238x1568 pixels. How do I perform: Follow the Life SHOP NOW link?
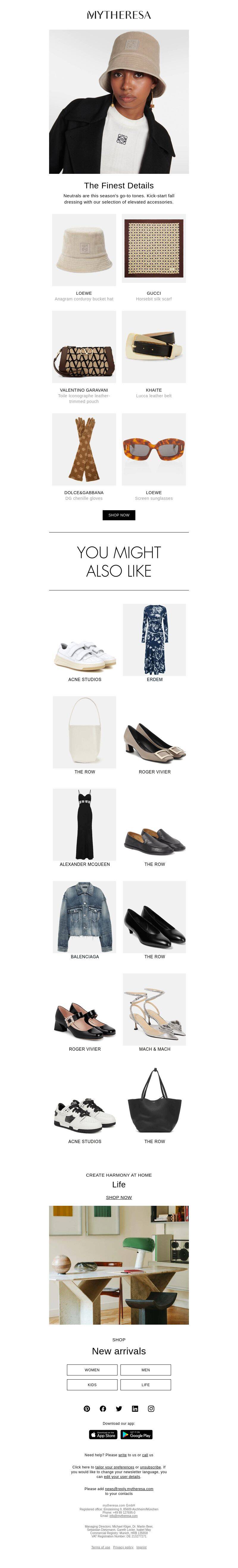click(119, 1197)
